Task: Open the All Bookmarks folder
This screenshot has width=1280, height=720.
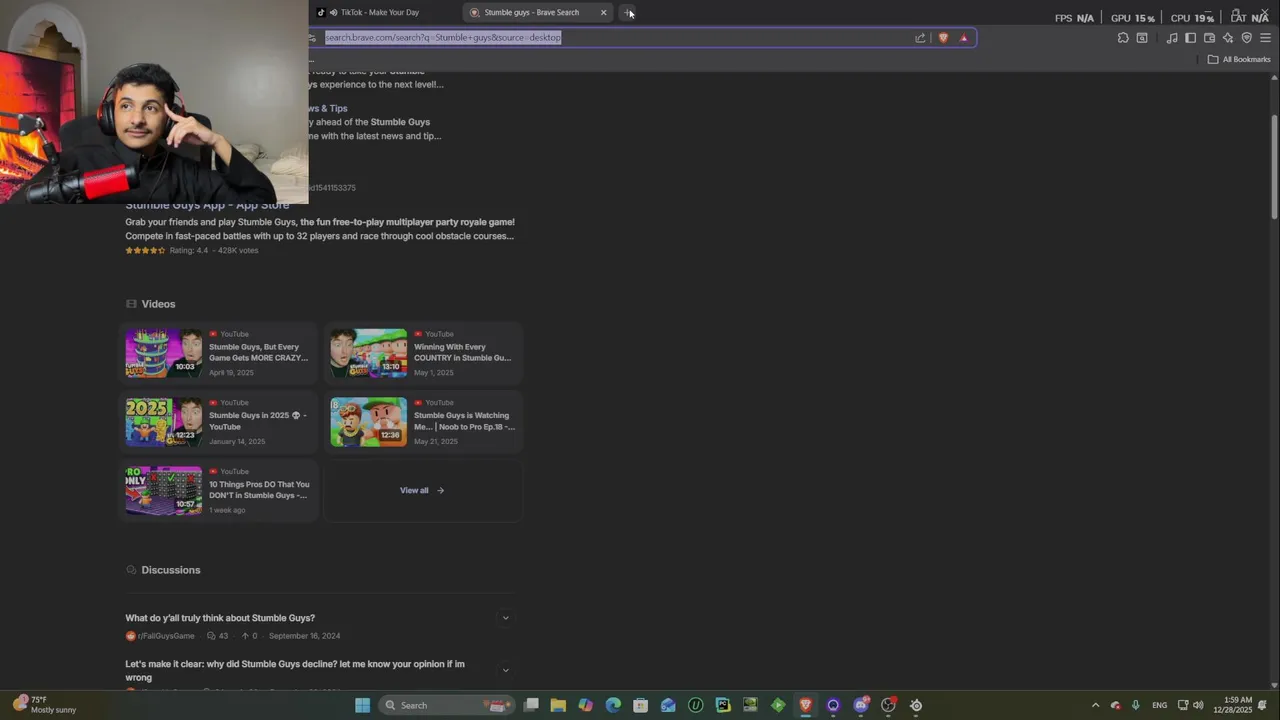Action: pyautogui.click(x=1238, y=59)
